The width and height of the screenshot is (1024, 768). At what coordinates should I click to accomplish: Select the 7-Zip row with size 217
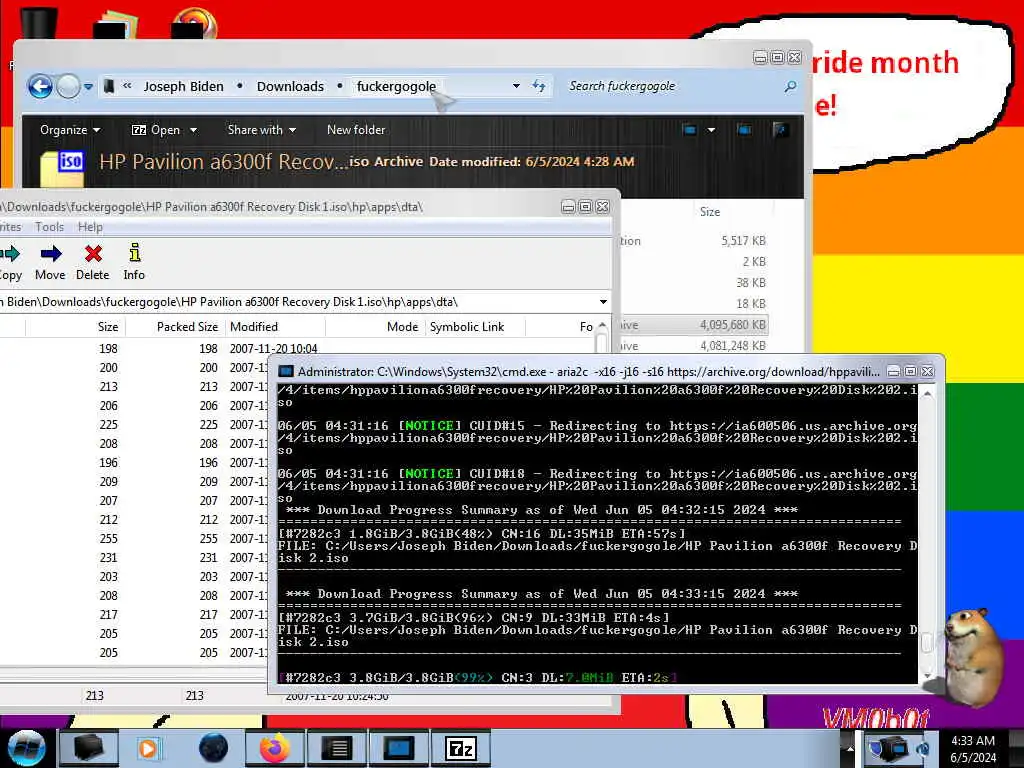[134, 615]
